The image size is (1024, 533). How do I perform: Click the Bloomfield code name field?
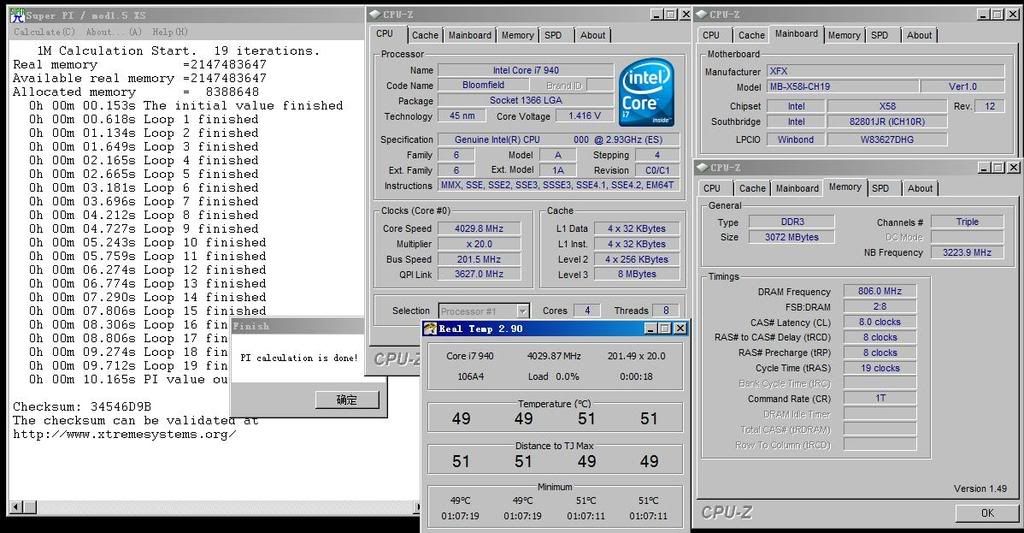pyautogui.click(x=483, y=85)
